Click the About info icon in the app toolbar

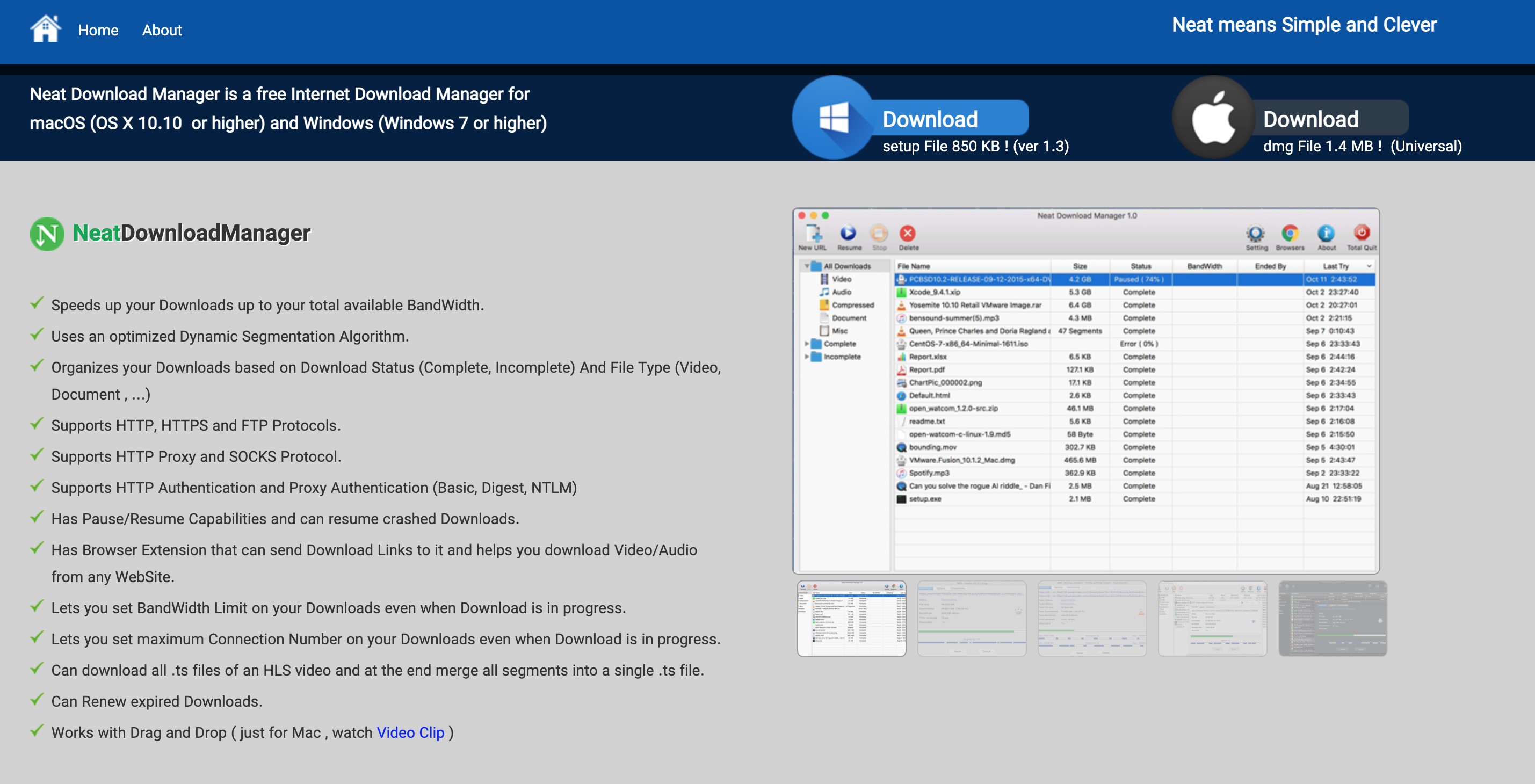click(1327, 234)
